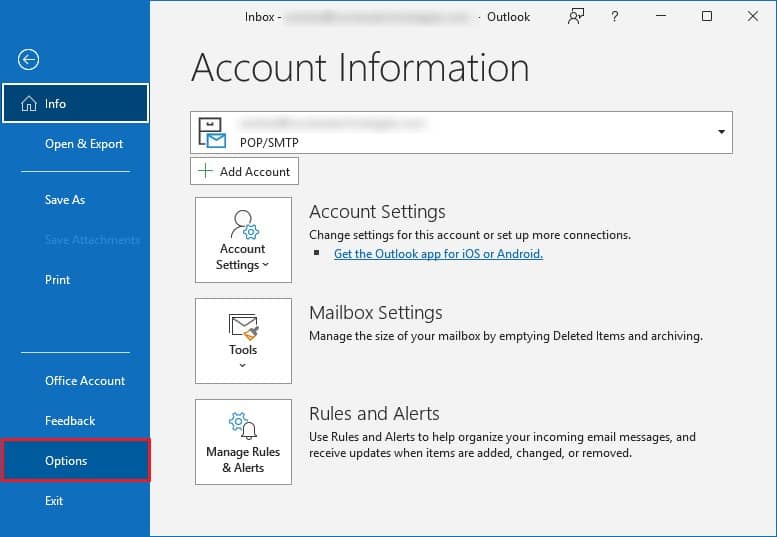Click 'Change settings for this account' text

pos(470,235)
